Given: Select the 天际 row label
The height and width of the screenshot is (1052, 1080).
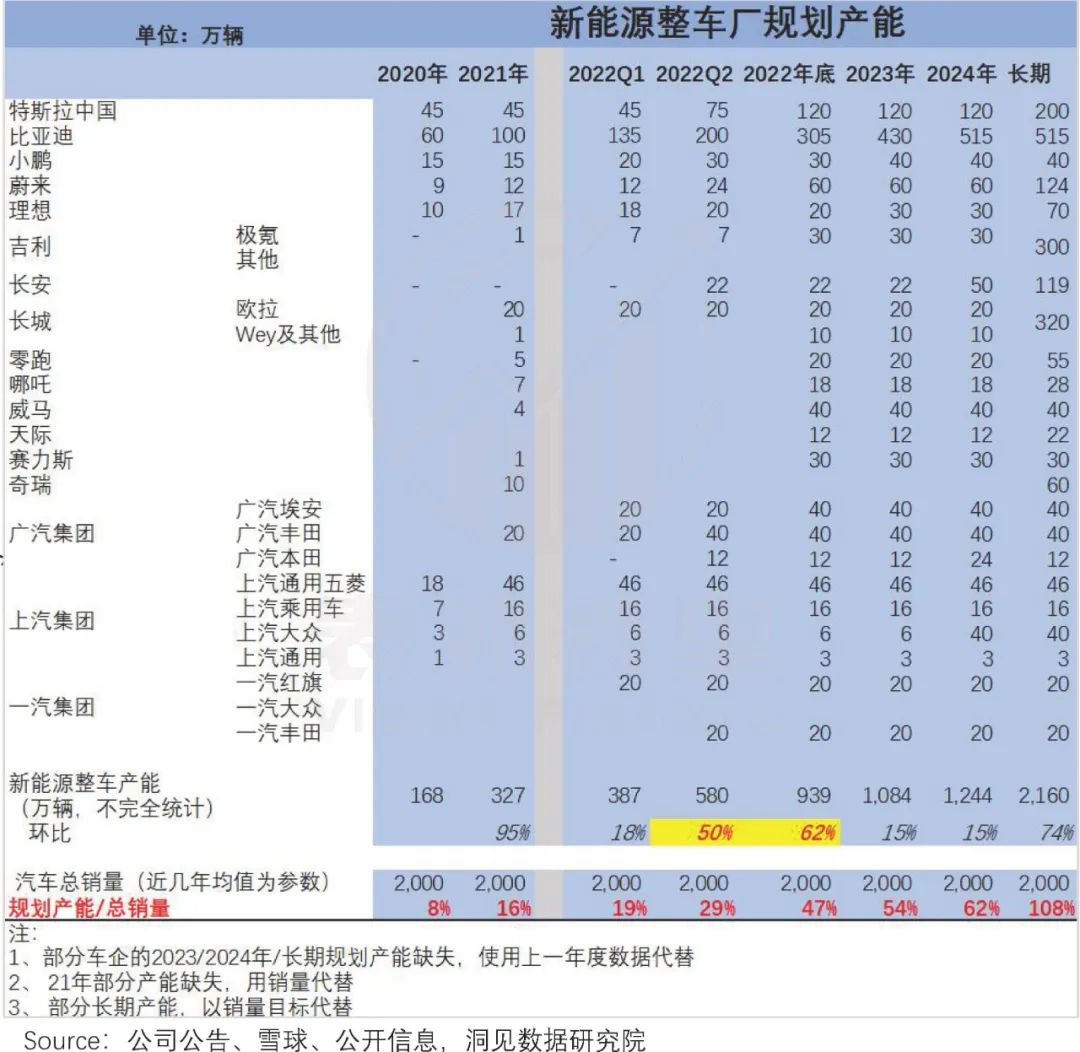Looking at the screenshot, I should [x=30, y=435].
